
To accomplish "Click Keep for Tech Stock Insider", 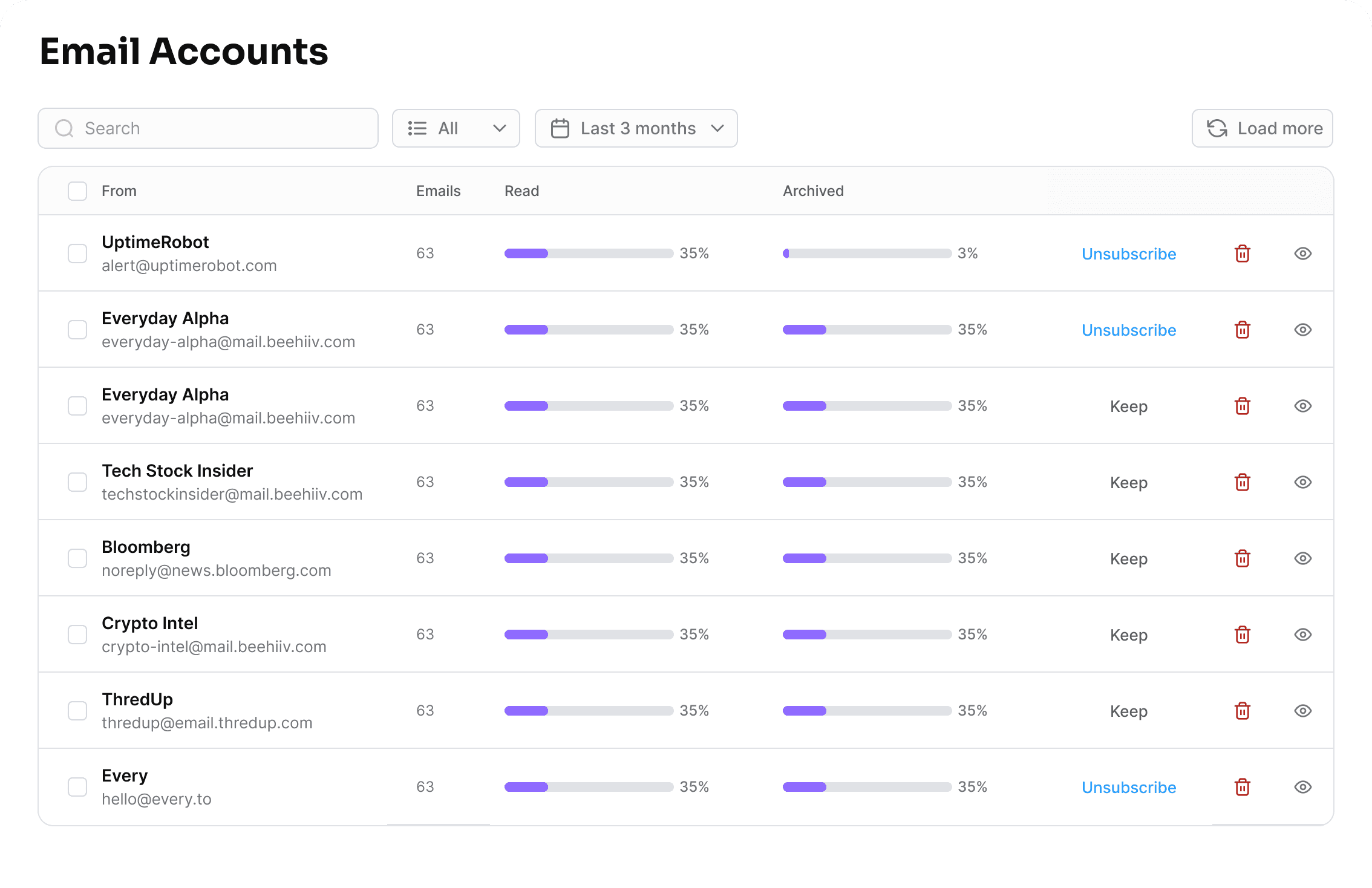I will pos(1128,482).
